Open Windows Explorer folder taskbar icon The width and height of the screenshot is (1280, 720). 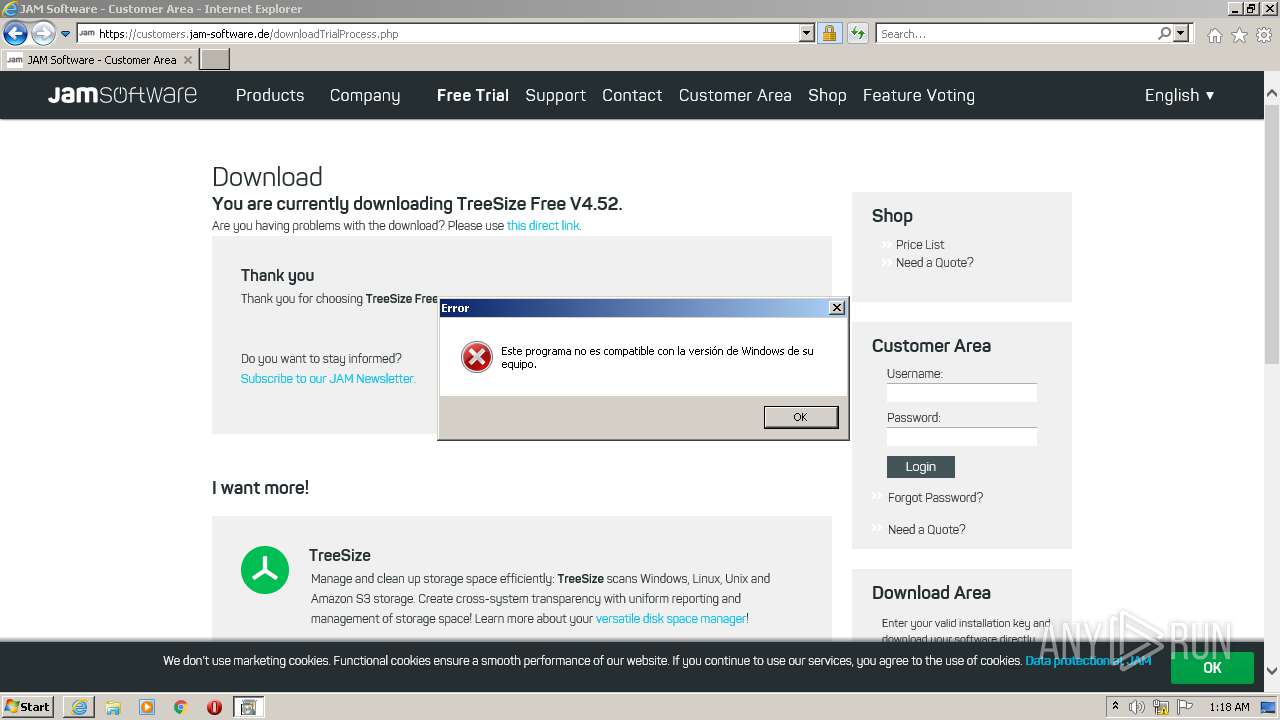(x=113, y=707)
